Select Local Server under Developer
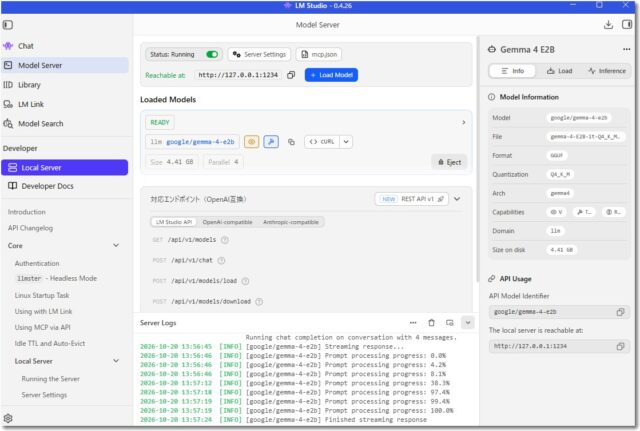Viewport: 640px width, 431px height. tap(64, 168)
